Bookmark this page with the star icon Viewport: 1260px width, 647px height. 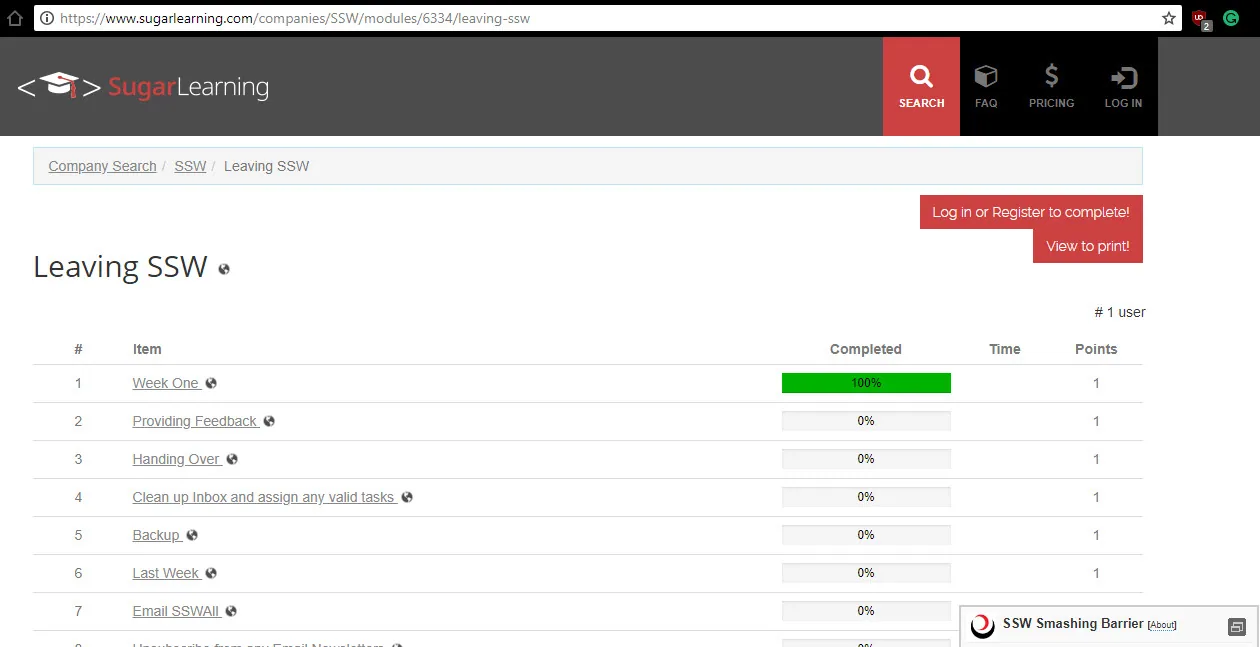1168,18
